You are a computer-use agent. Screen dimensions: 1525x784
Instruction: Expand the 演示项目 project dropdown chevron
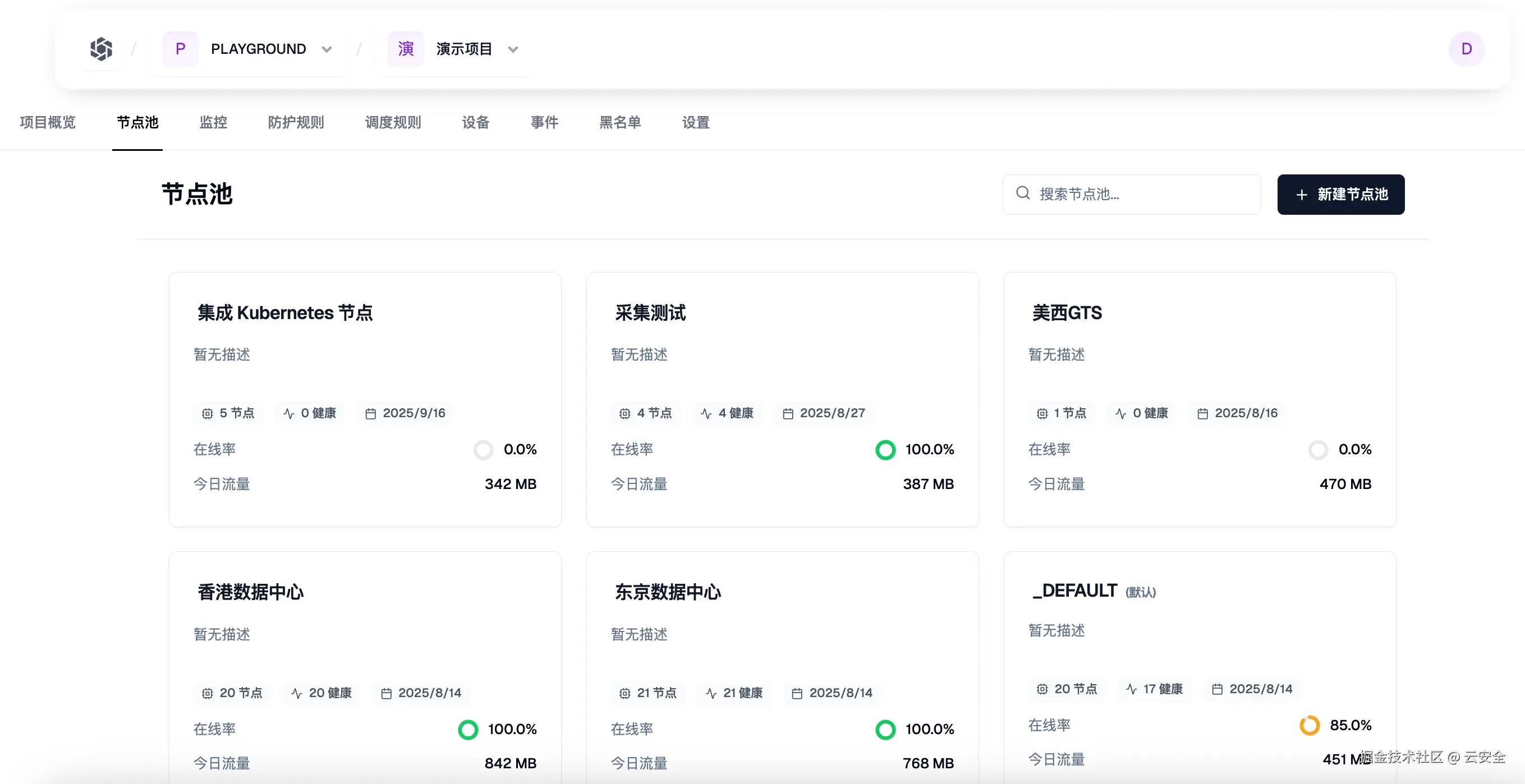513,49
